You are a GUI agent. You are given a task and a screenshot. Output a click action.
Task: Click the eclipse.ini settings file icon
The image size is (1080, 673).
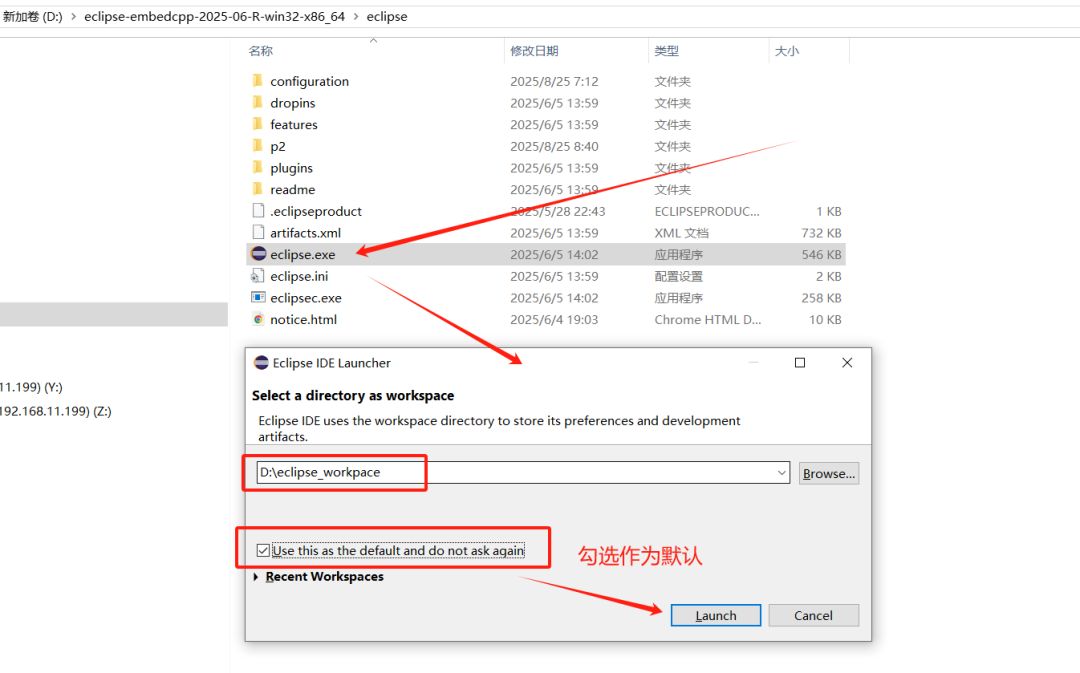[258, 276]
